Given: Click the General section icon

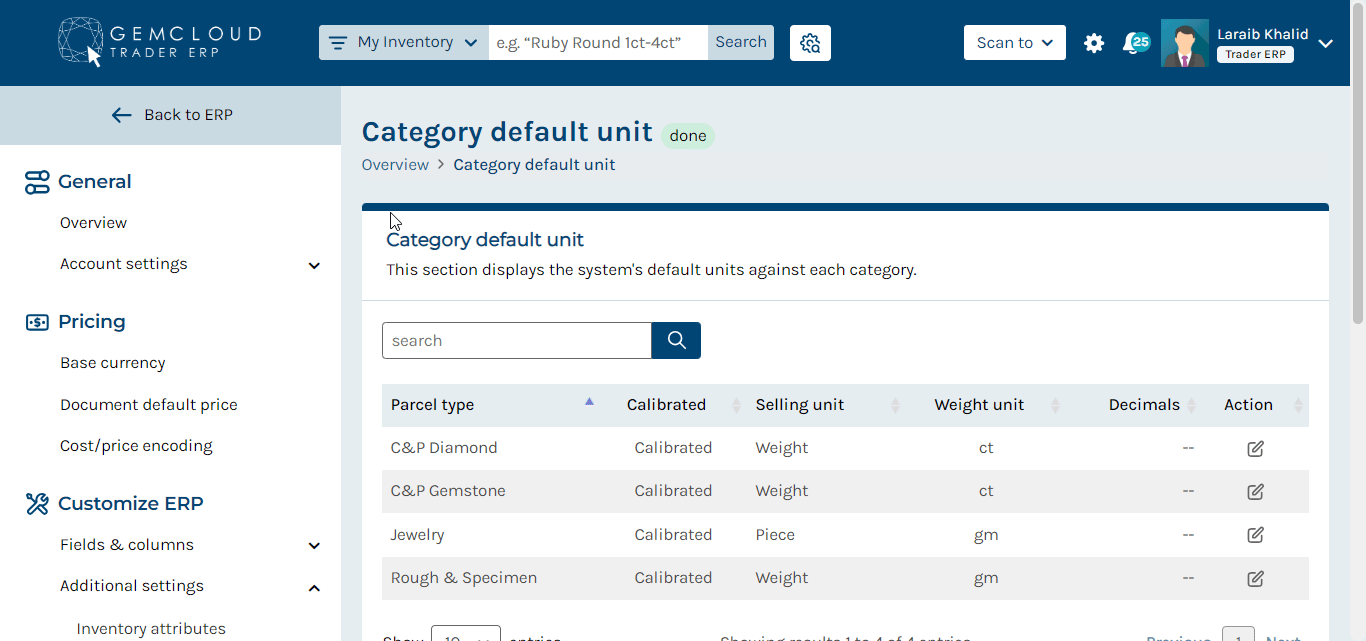Looking at the screenshot, I should click(x=37, y=182).
